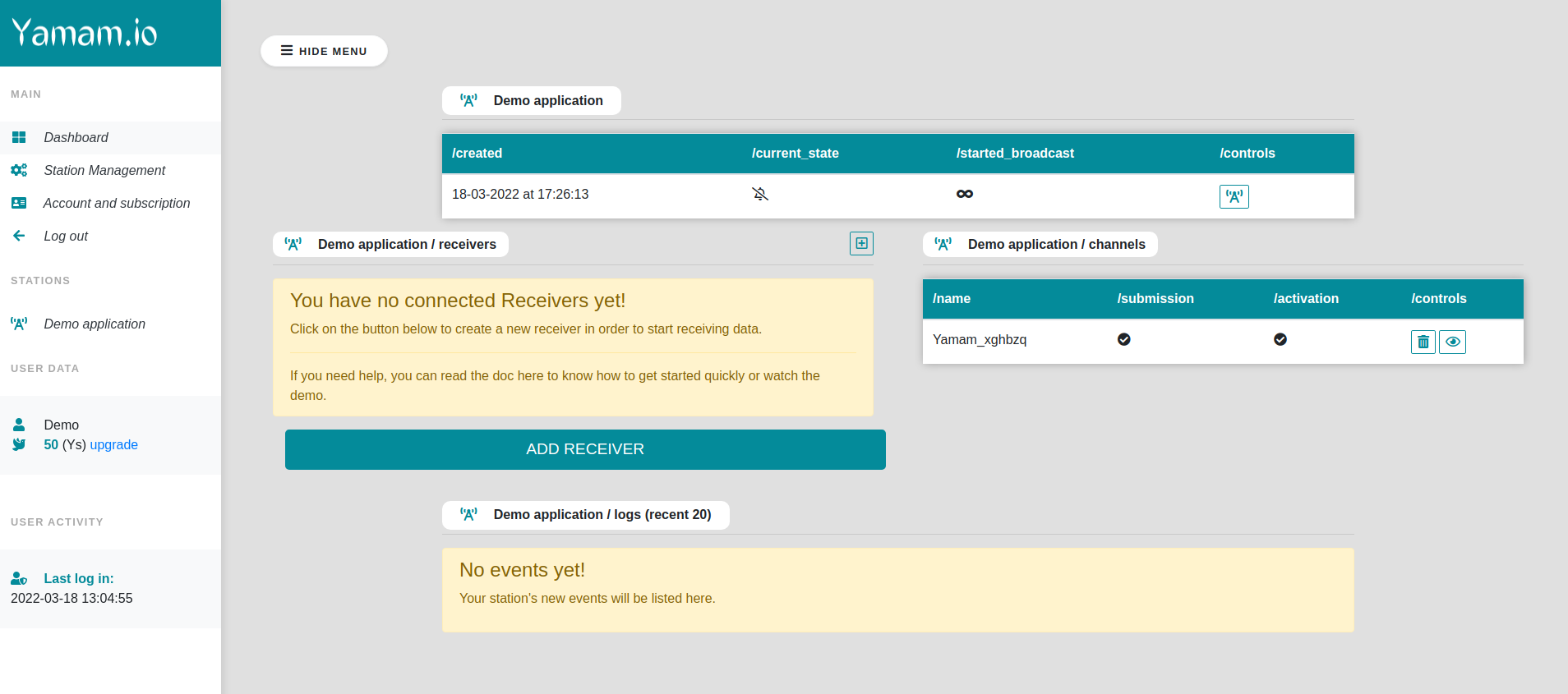The width and height of the screenshot is (1568, 694).
Task: View Yamam_xghbzq channel with eye icon
Action: click(x=1453, y=342)
